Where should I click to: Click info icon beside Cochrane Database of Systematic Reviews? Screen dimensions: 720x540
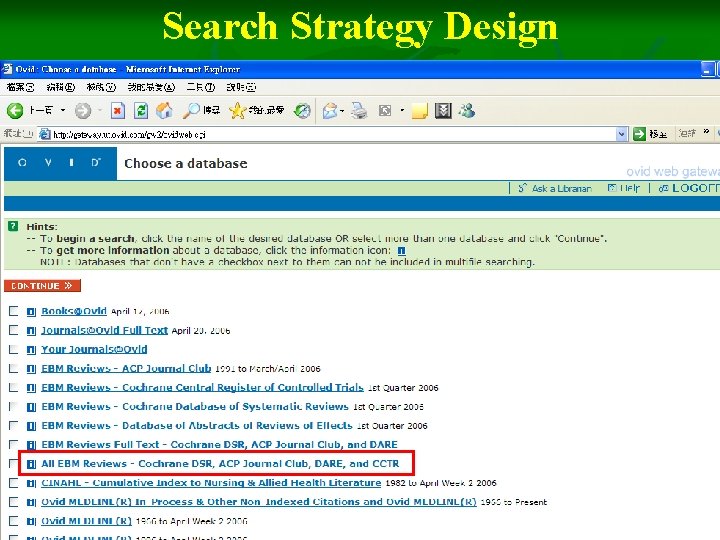point(31,407)
